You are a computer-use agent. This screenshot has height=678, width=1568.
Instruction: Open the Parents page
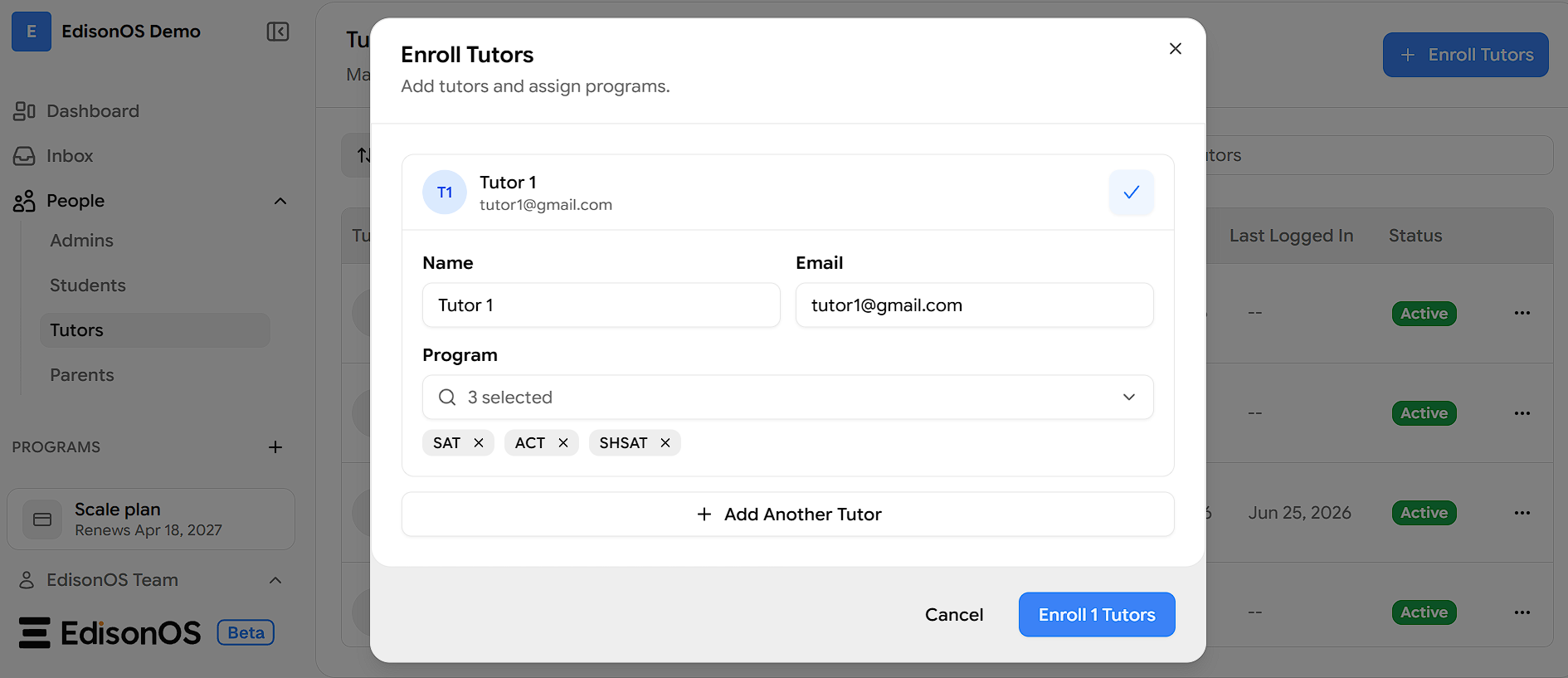coord(82,375)
